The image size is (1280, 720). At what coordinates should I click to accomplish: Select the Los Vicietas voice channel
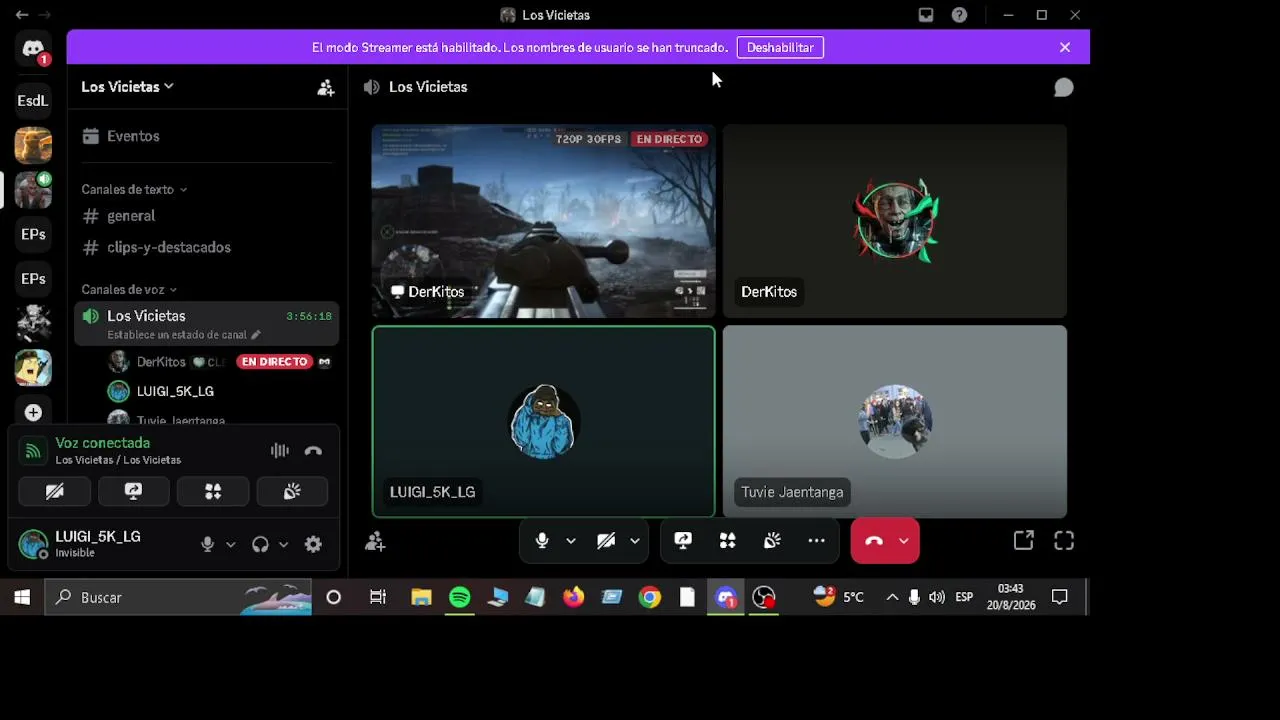[x=207, y=323]
